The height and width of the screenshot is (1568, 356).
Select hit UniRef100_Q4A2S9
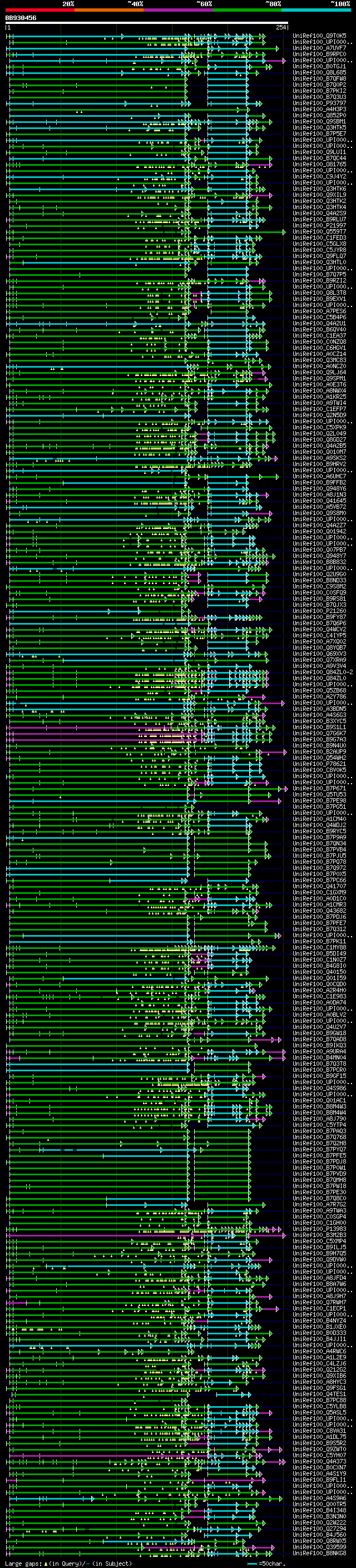(319, 214)
